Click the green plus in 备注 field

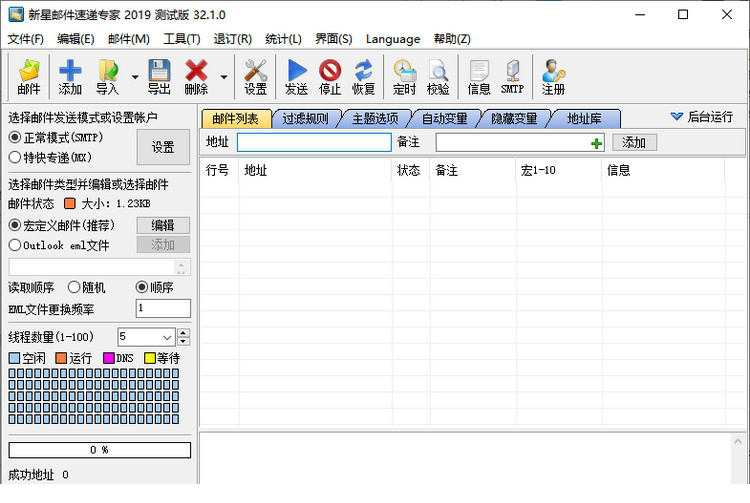[x=596, y=143]
